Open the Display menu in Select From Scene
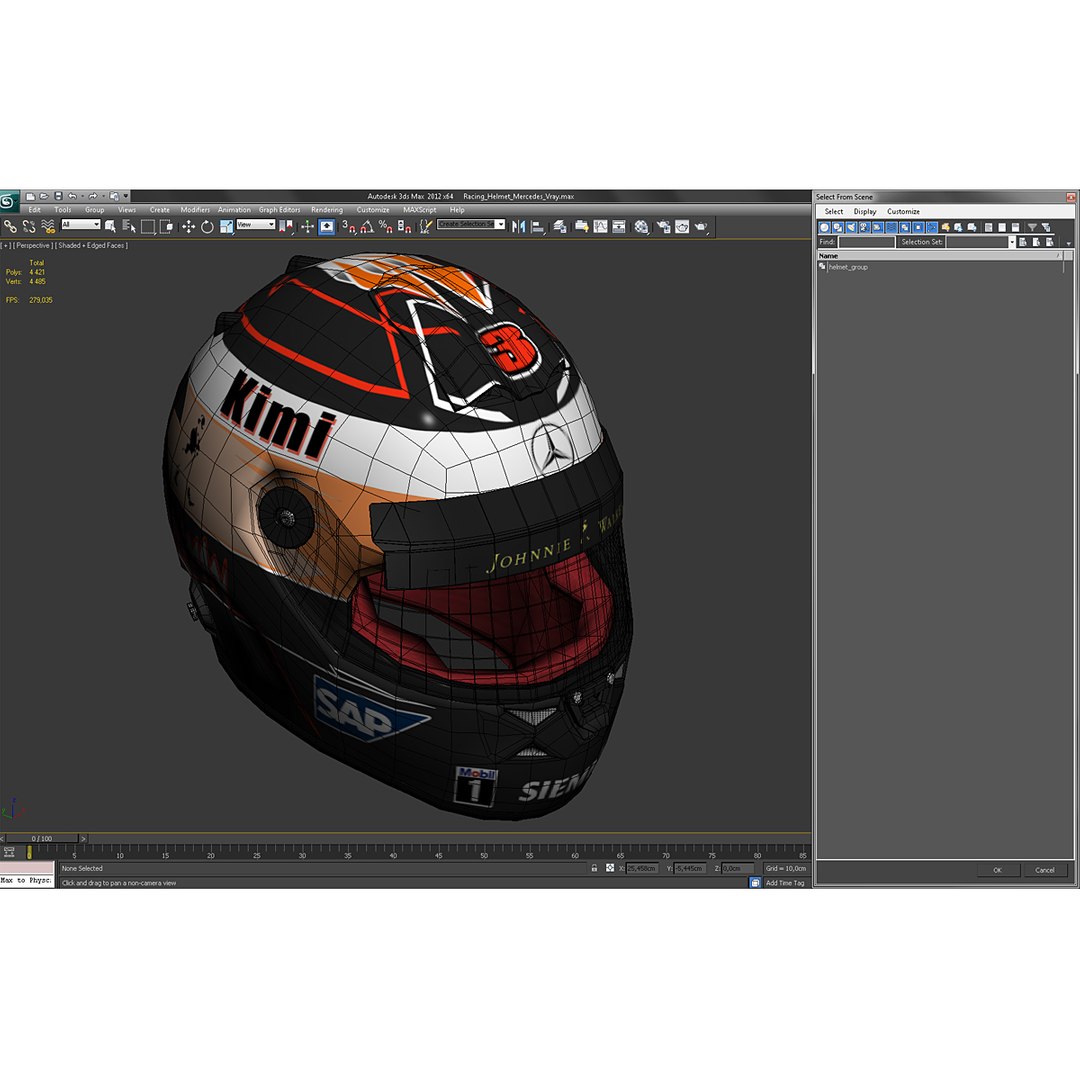Viewport: 1080px width, 1080px height. tap(864, 211)
